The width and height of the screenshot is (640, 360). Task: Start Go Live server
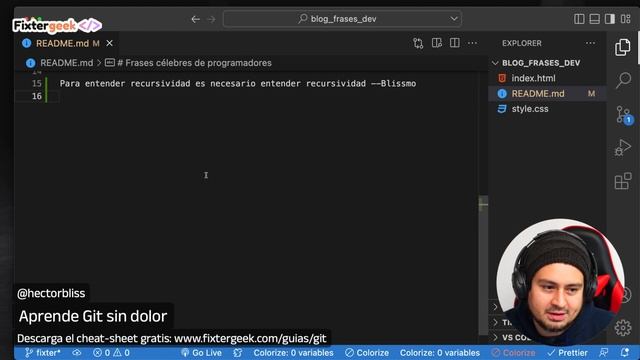pyautogui.click(x=202, y=353)
